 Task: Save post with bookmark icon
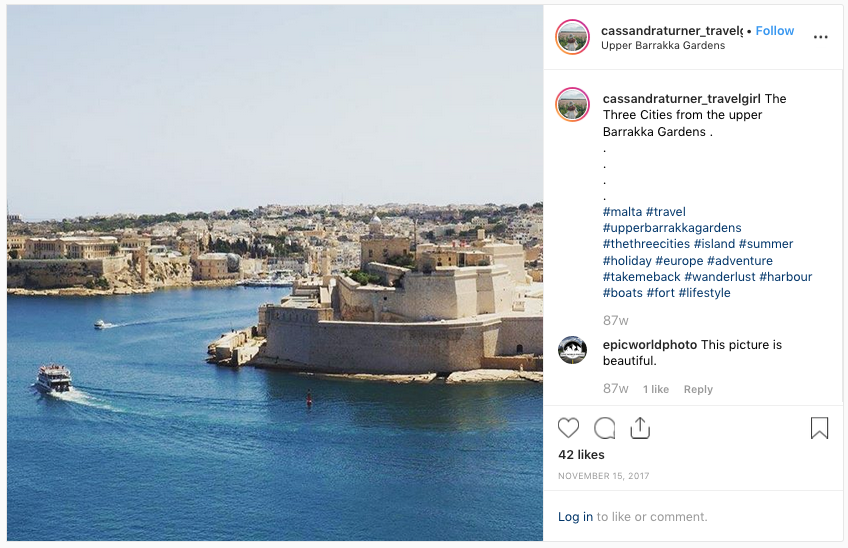coord(819,428)
